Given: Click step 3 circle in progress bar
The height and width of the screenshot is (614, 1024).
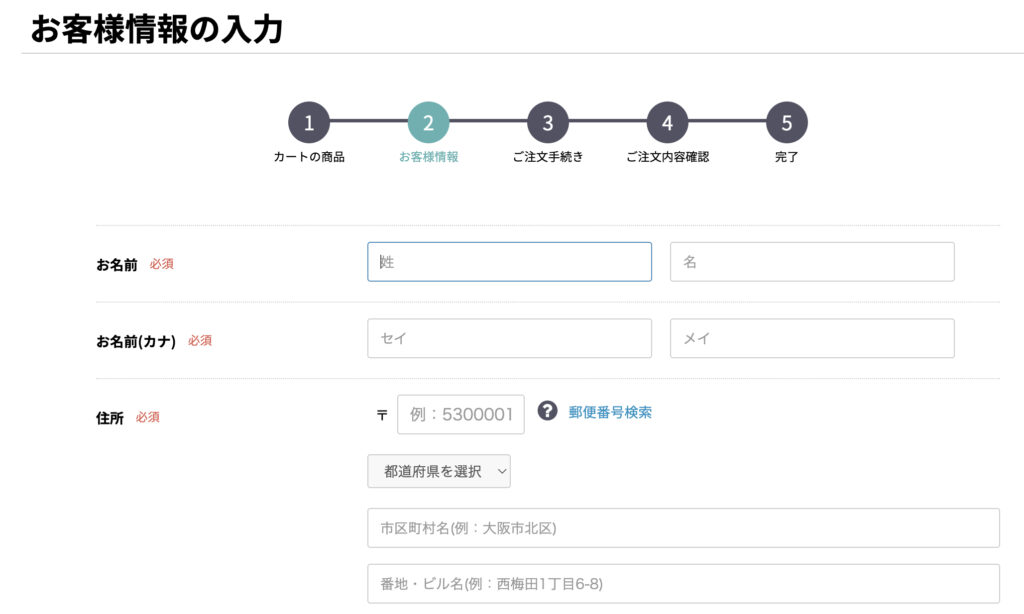Looking at the screenshot, I should pos(548,123).
